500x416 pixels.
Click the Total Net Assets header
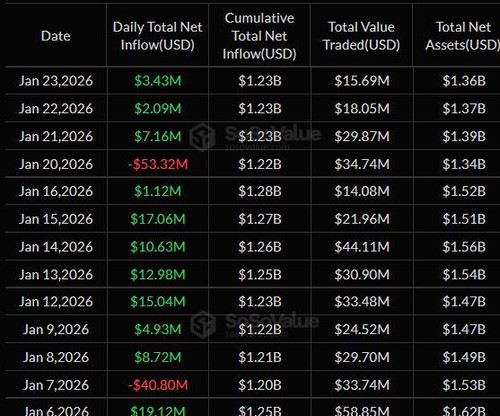463,36
